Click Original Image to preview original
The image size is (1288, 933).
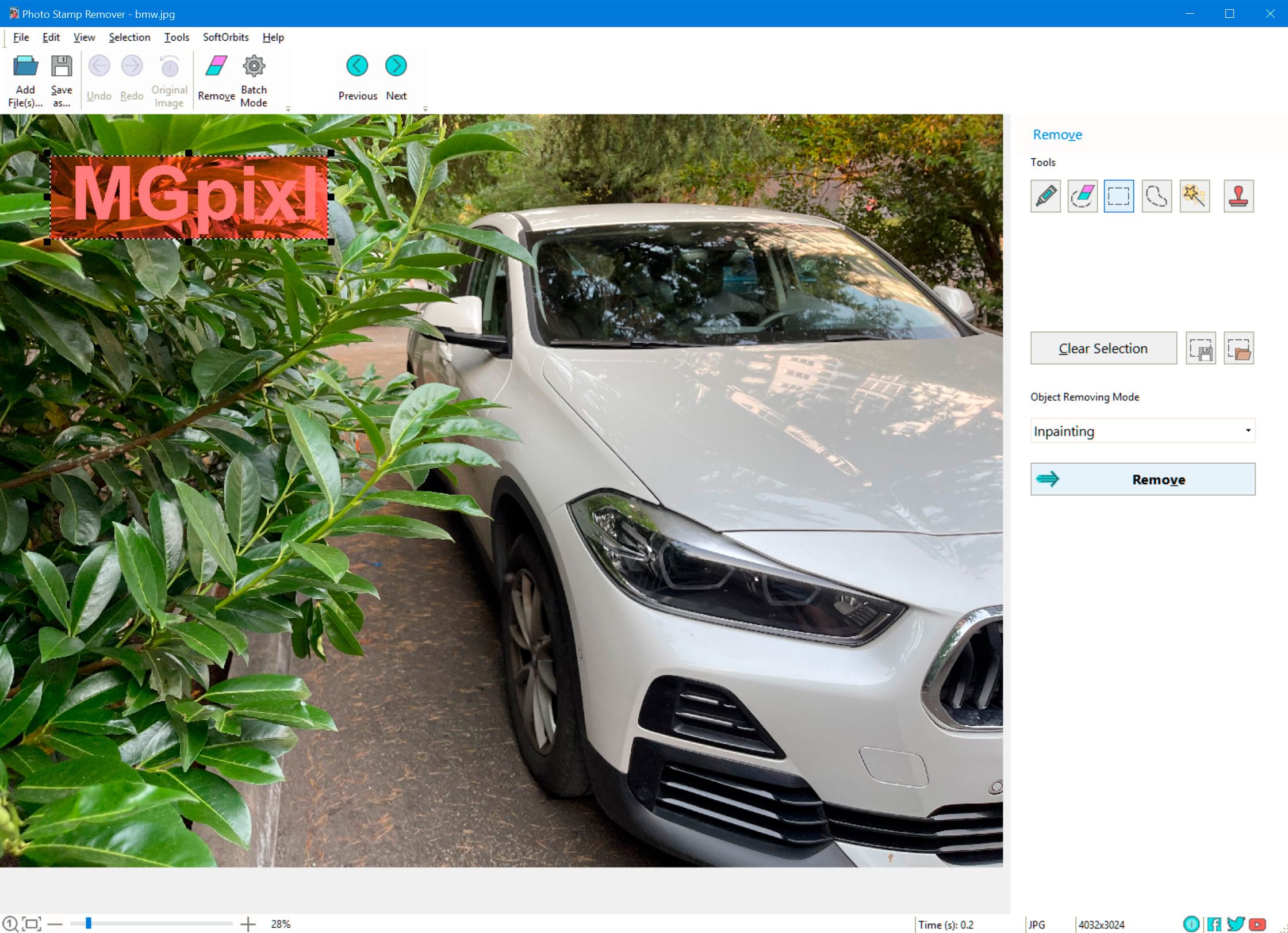[x=168, y=80]
